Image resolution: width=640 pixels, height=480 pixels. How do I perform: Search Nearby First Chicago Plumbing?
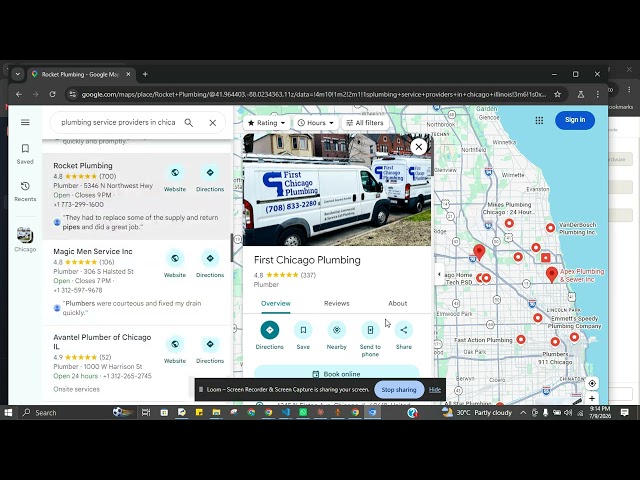(336, 330)
